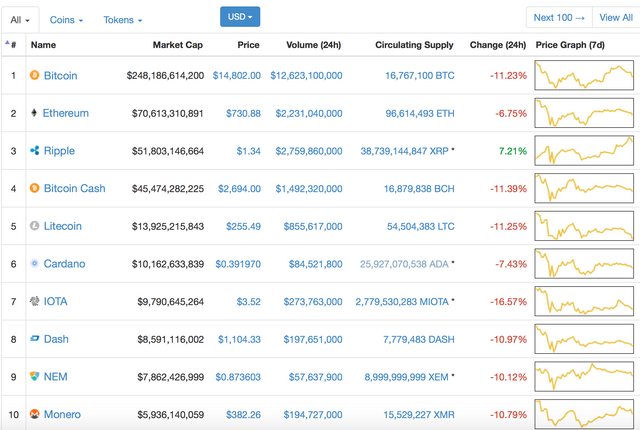Sort by Circulating Supply column header
The height and width of the screenshot is (430, 640).
pyautogui.click(x=414, y=45)
